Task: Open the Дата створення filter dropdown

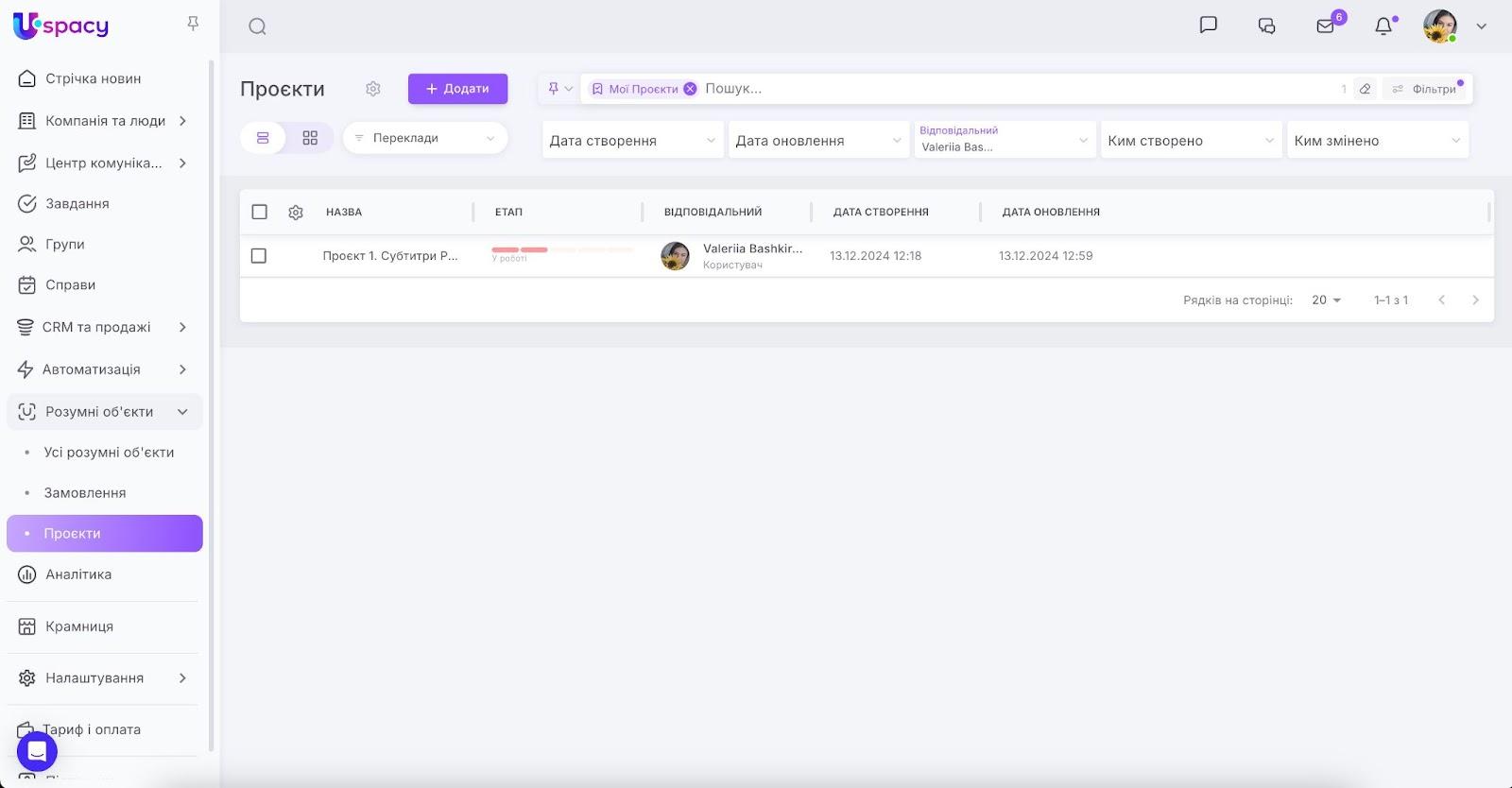Action: click(x=632, y=141)
